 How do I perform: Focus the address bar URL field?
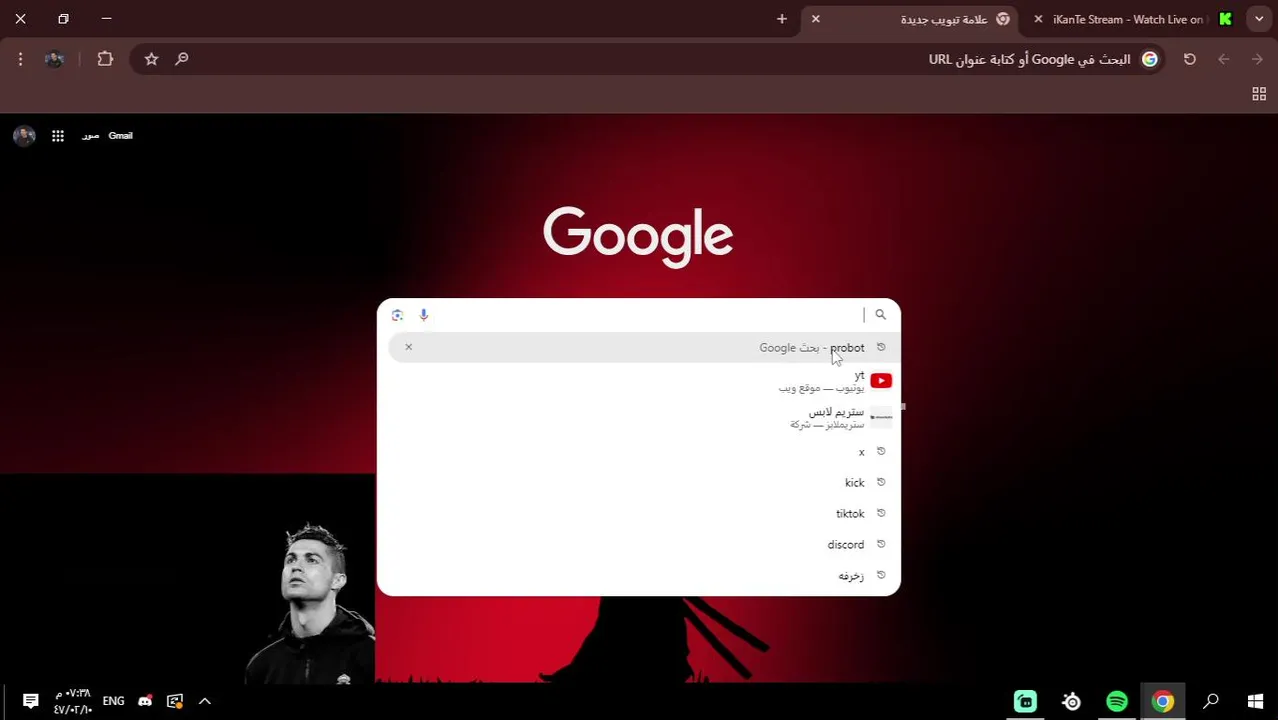pyautogui.click(x=648, y=59)
